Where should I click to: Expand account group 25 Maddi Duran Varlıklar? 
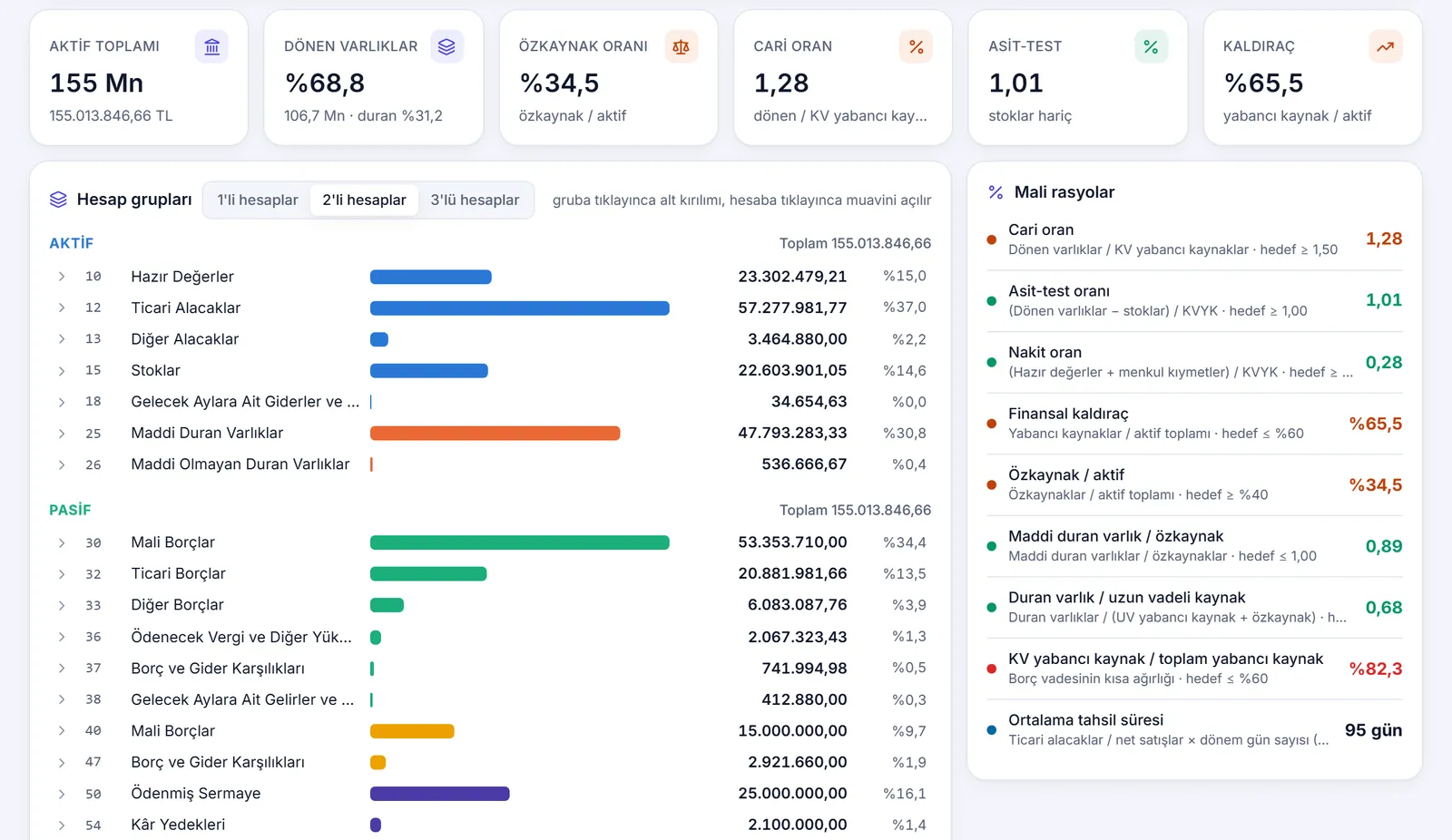point(62,434)
